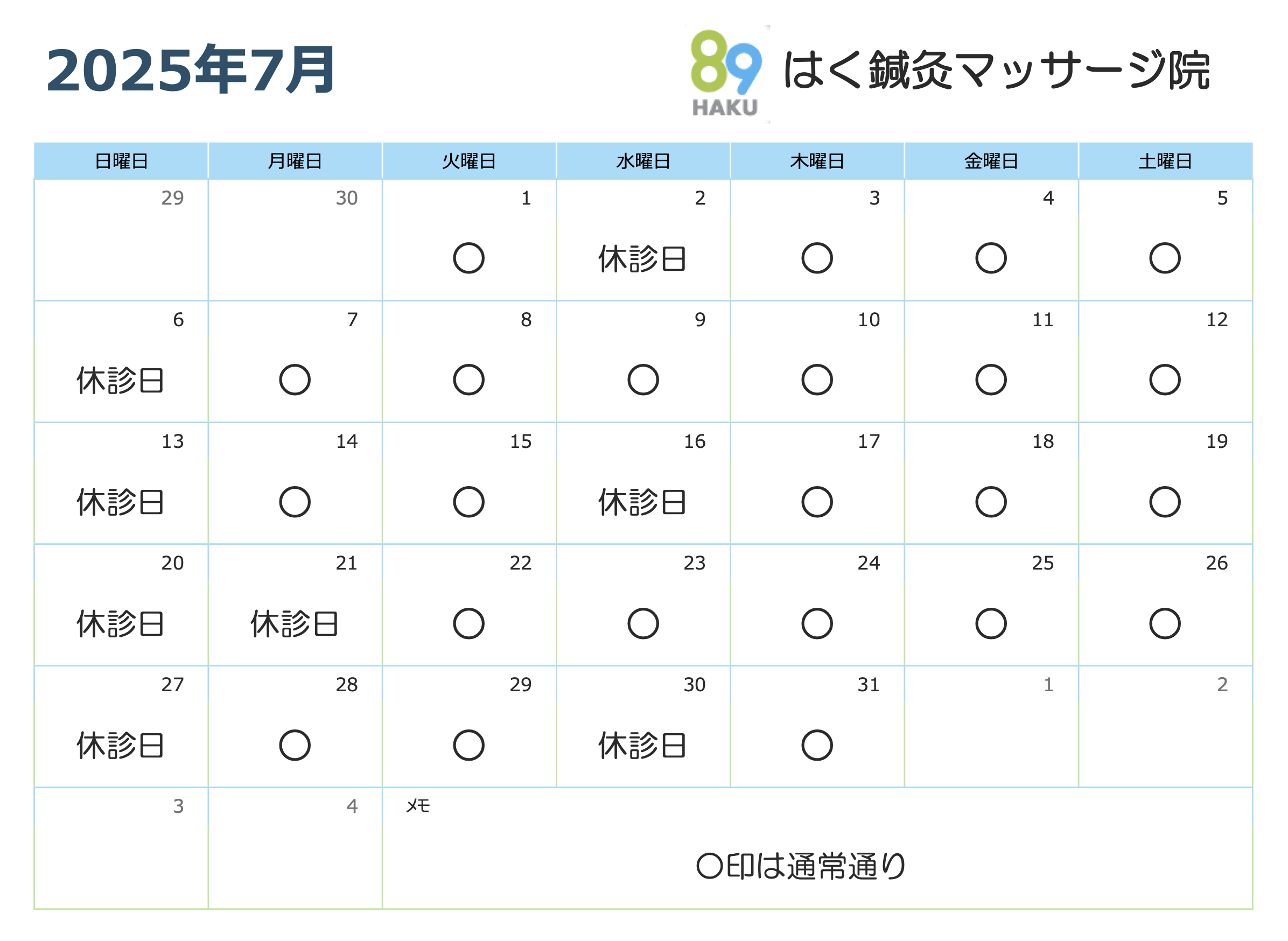
Task: Click the circle on July 23
Action: pos(643,624)
